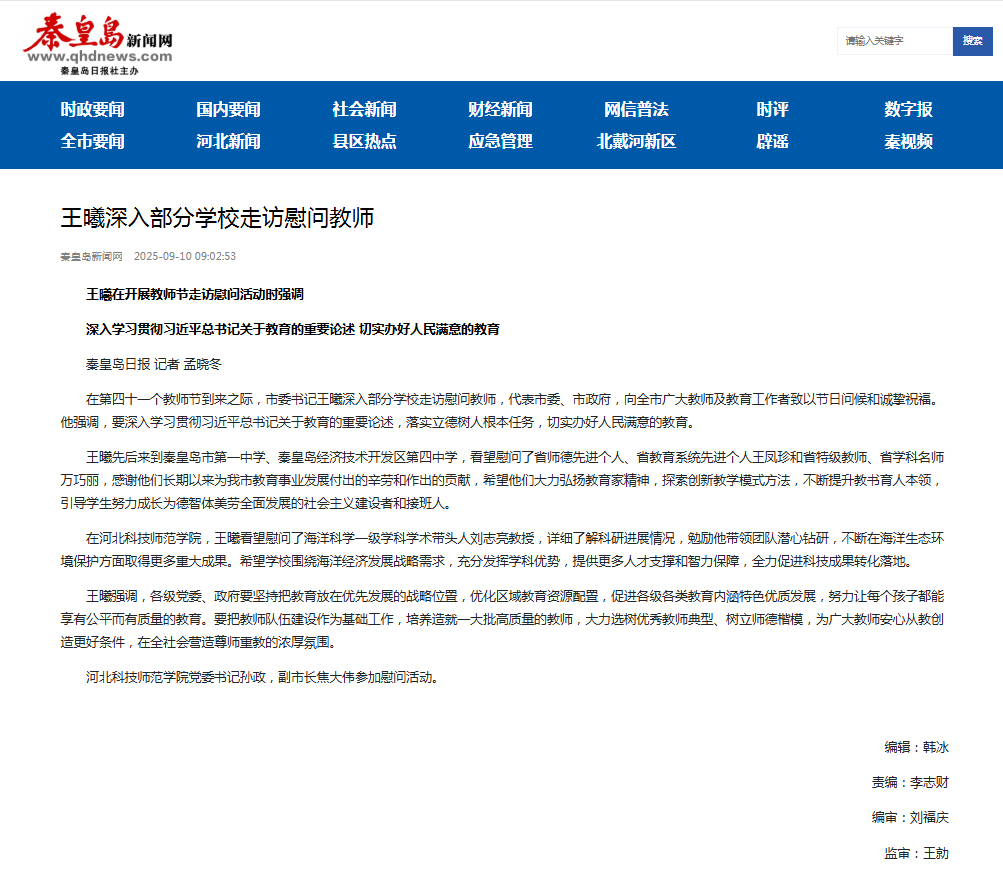This screenshot has width=1003, height=875.
Task: Open the 数字报 digital newspaper
Action: coord(908,110)
